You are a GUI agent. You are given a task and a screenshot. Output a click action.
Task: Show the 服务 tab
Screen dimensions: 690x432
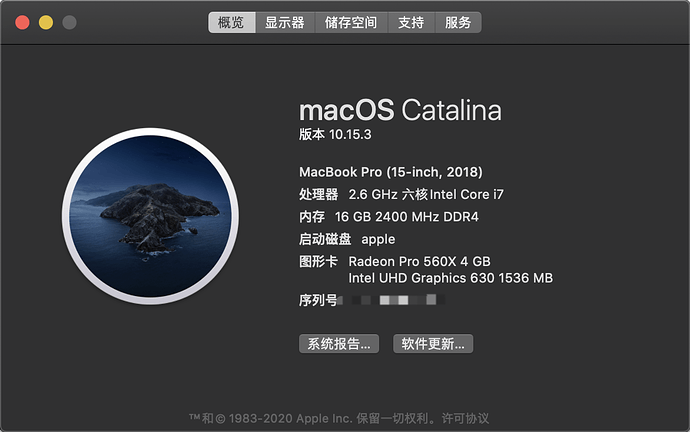[458, 22]
